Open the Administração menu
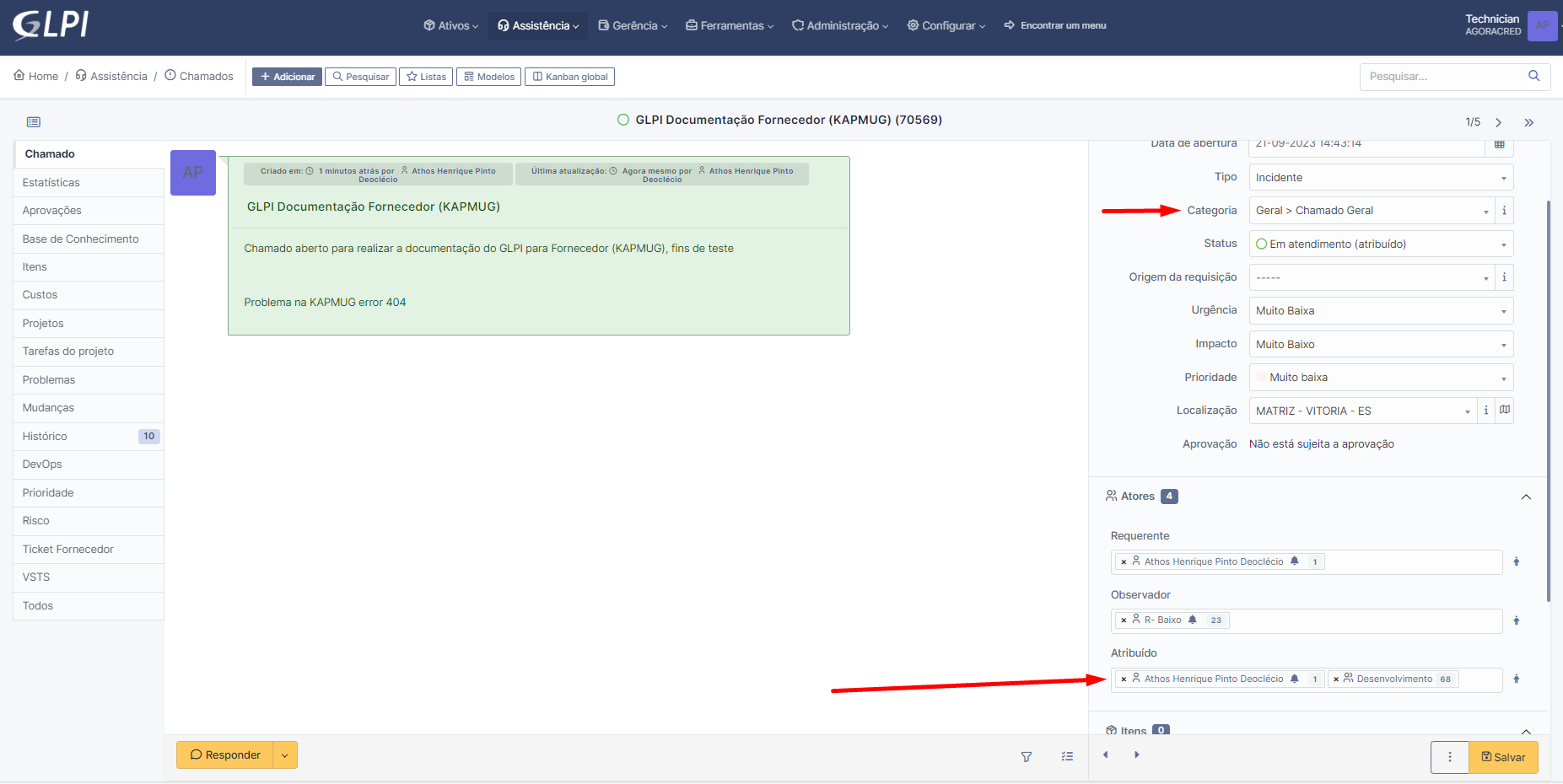The image size is (1563, 784). (840, 25)
